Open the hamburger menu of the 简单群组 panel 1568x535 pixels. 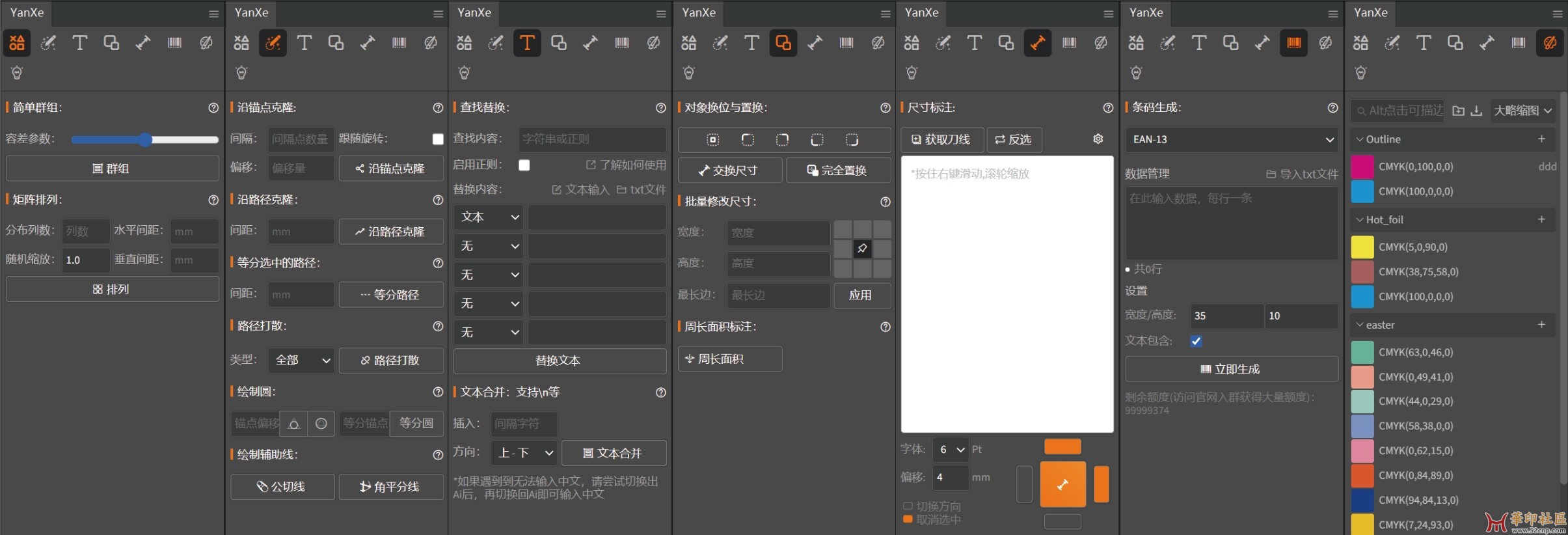tap(213, 14)
